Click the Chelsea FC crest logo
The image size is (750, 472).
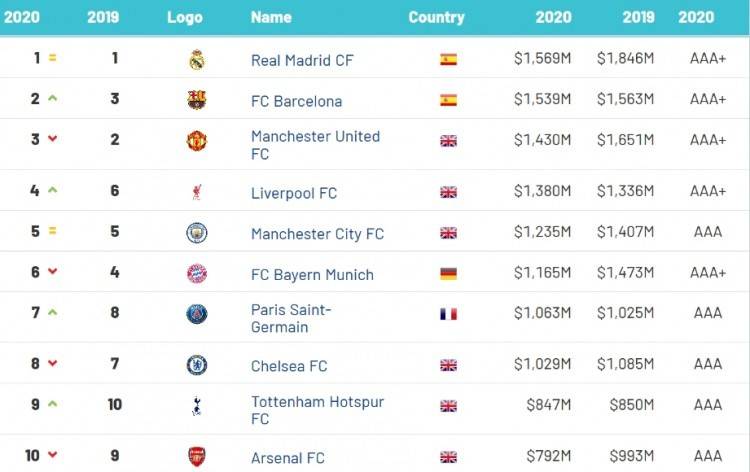click(197, 365)
